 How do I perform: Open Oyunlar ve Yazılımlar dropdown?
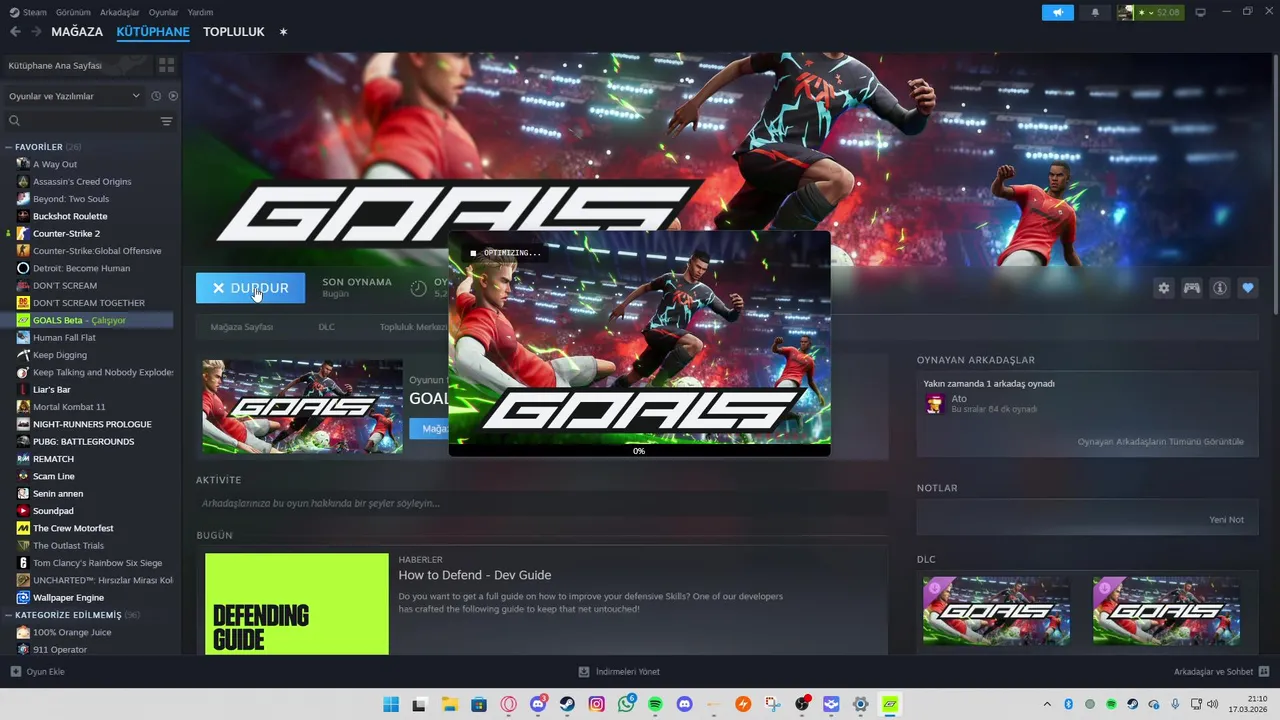click(x=74, y=96)
